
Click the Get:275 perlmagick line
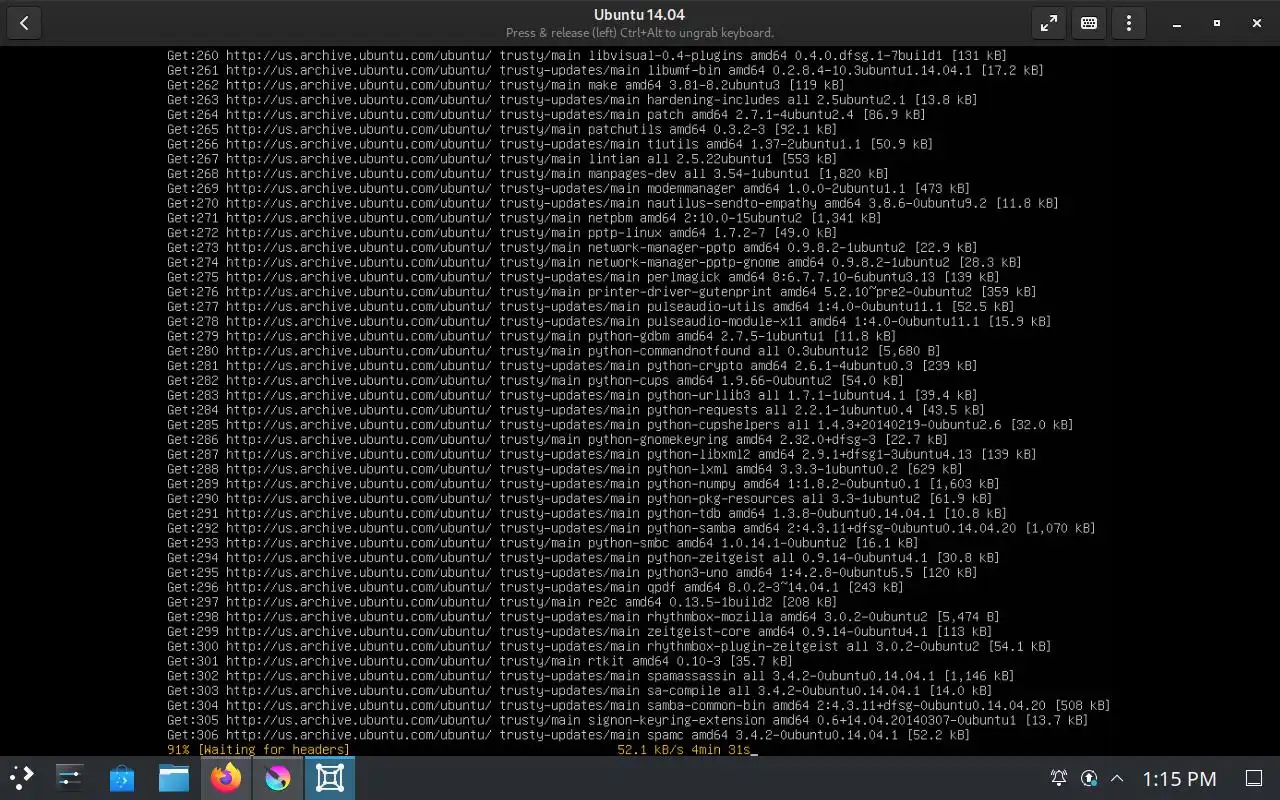click(583, 277)
